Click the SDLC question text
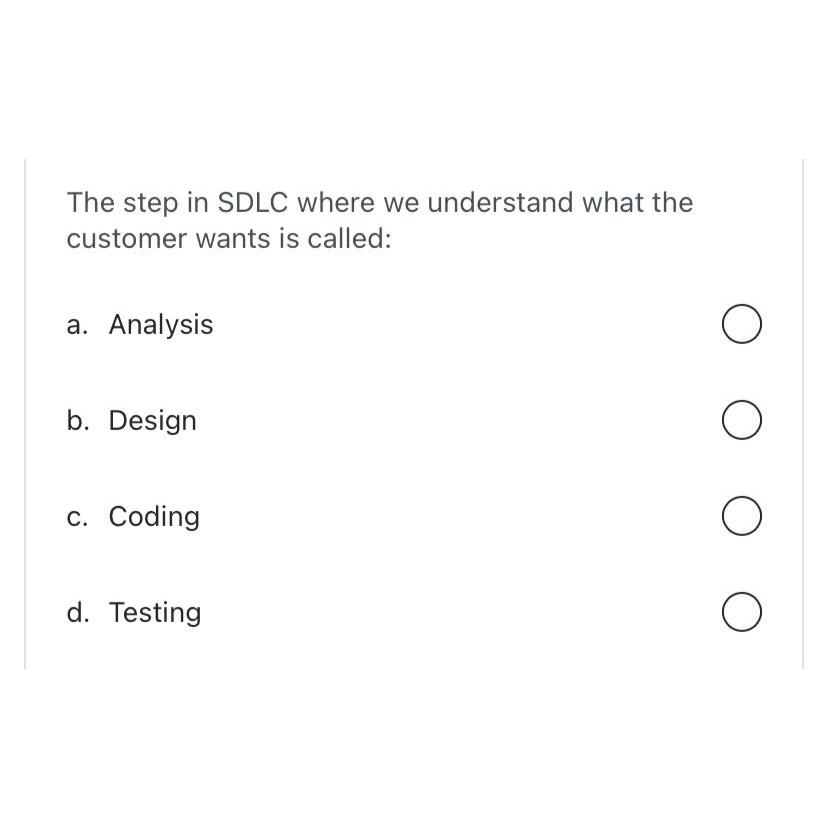 point(378,220)
